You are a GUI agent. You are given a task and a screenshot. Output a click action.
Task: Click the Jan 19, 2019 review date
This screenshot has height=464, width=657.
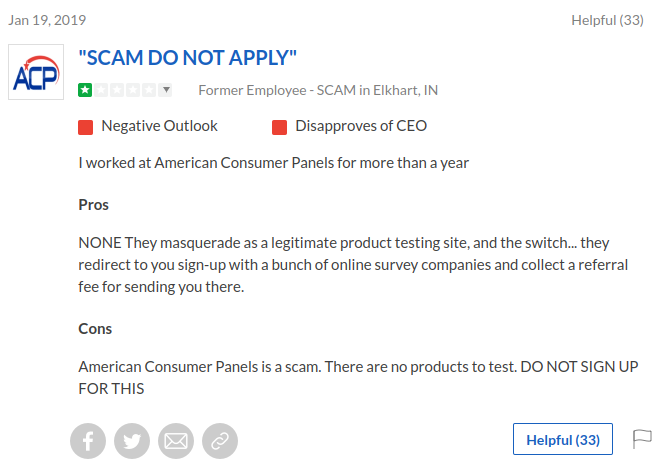[47, 20]
